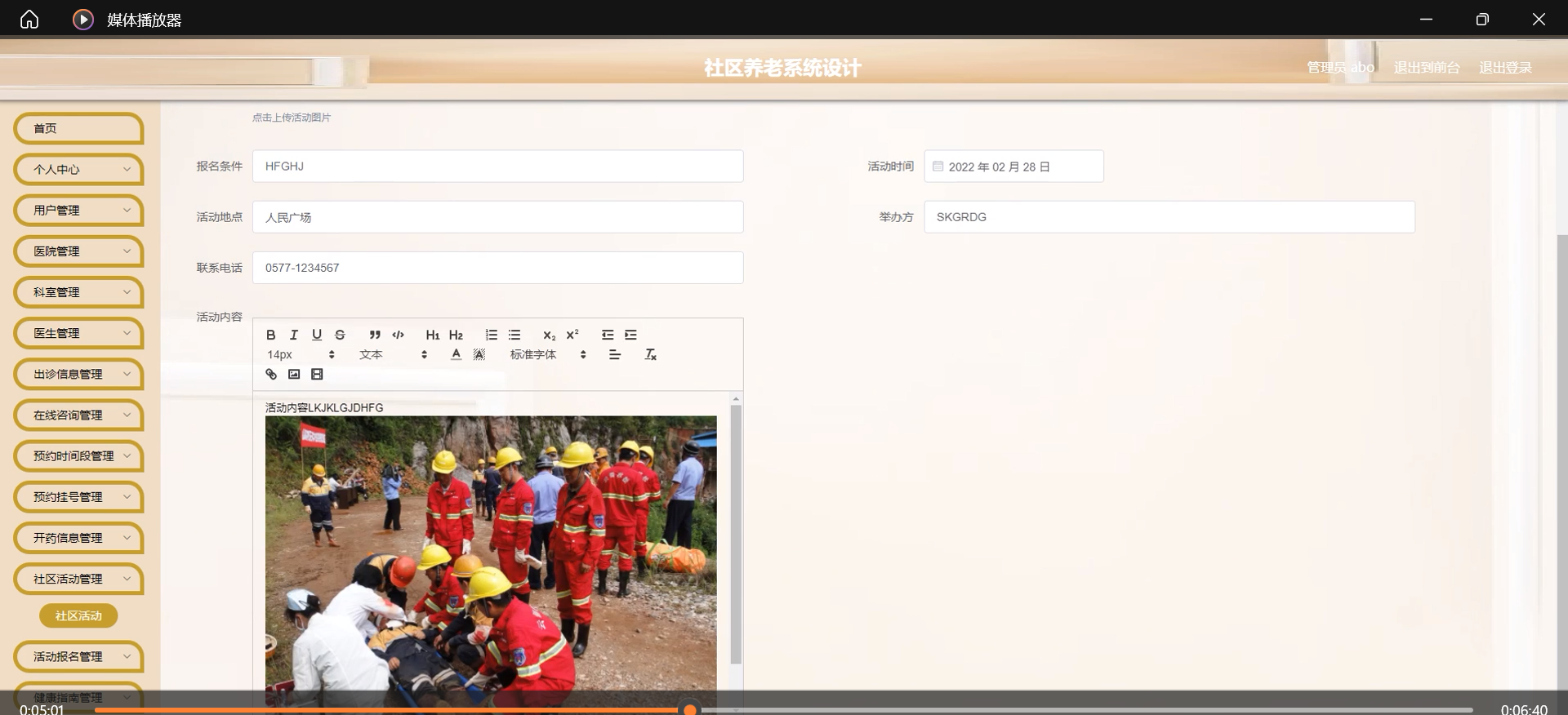Screen dimensions: 1568x715
Task: Create a bulleted list
Action: 514,335
